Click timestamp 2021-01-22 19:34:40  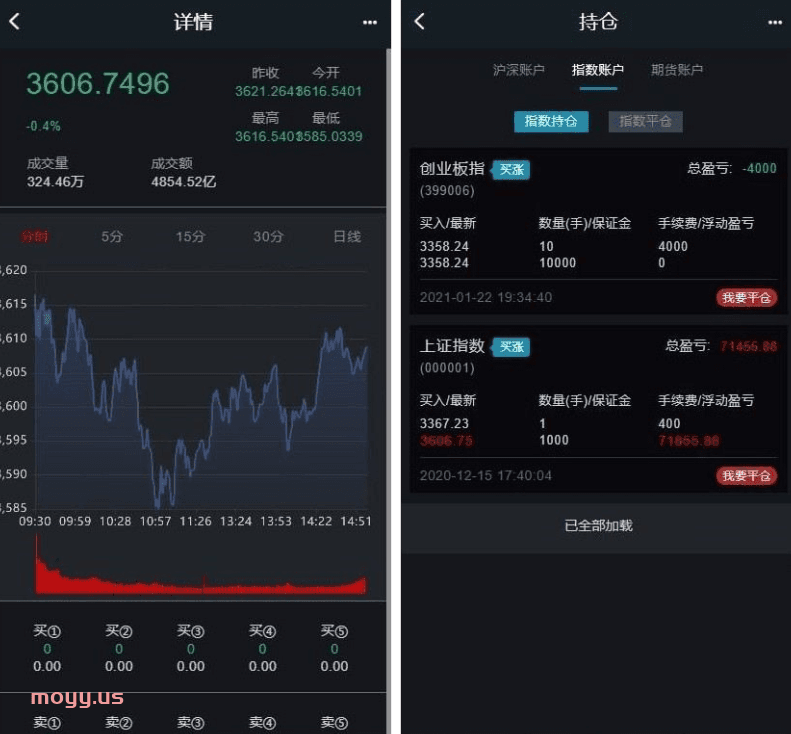[486, 298]
